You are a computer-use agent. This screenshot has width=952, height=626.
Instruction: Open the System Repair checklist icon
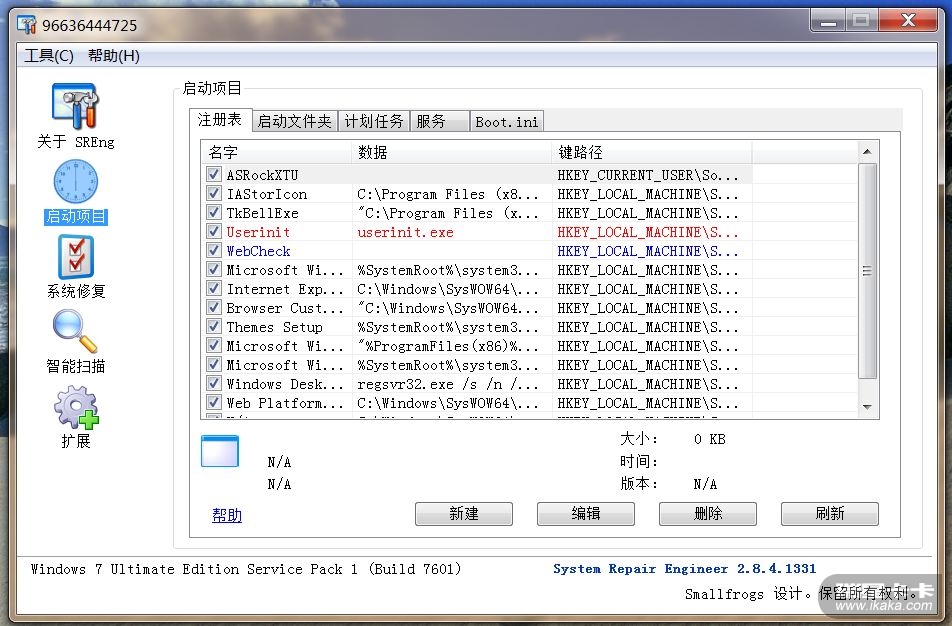(x=75, y=257)
